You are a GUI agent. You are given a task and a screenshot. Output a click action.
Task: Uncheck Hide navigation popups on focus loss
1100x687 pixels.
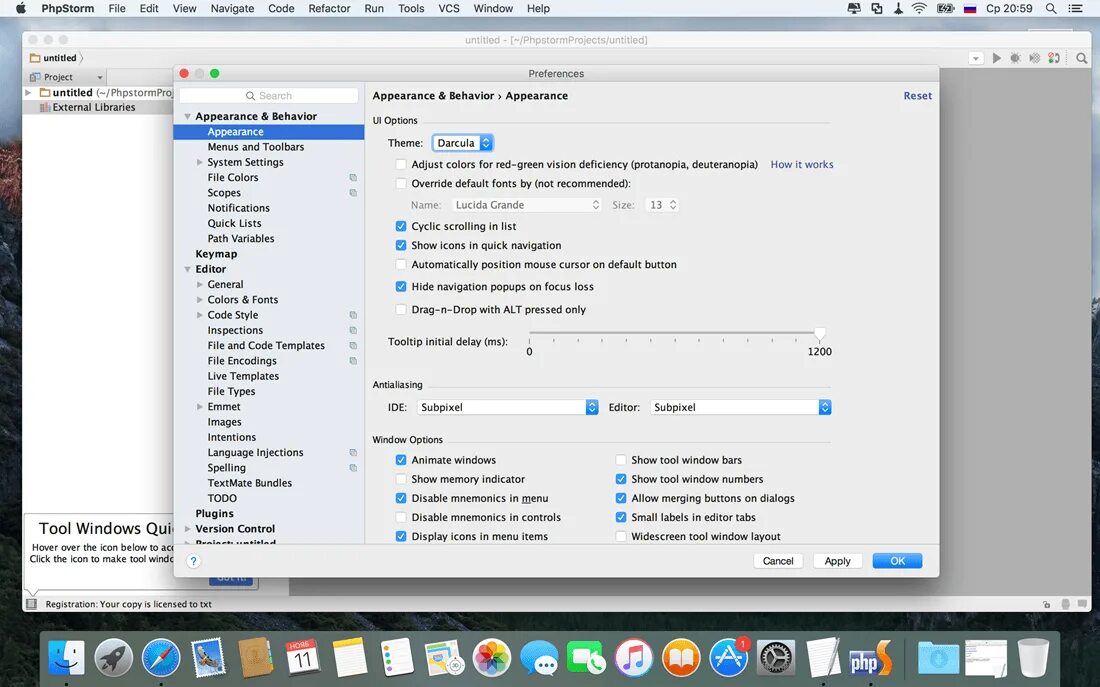pyautogui.click(x=401, y=286)
